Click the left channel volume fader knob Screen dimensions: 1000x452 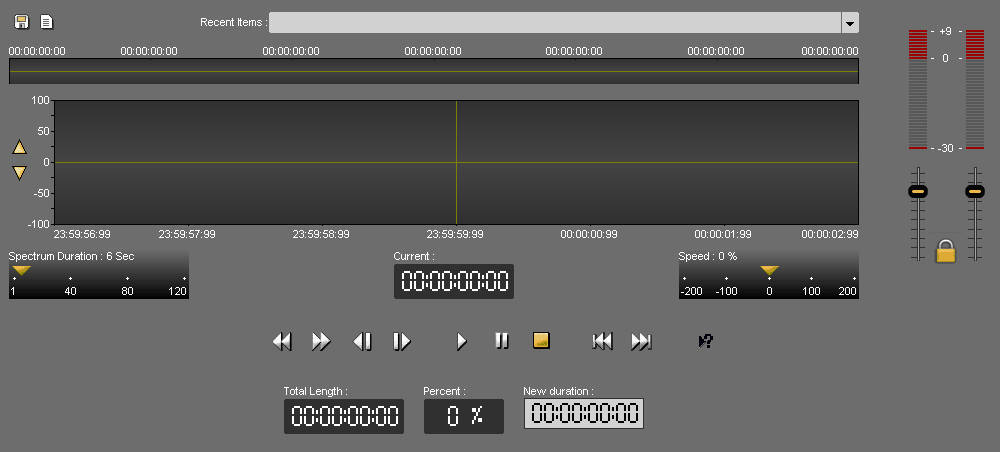click(918, 191)
